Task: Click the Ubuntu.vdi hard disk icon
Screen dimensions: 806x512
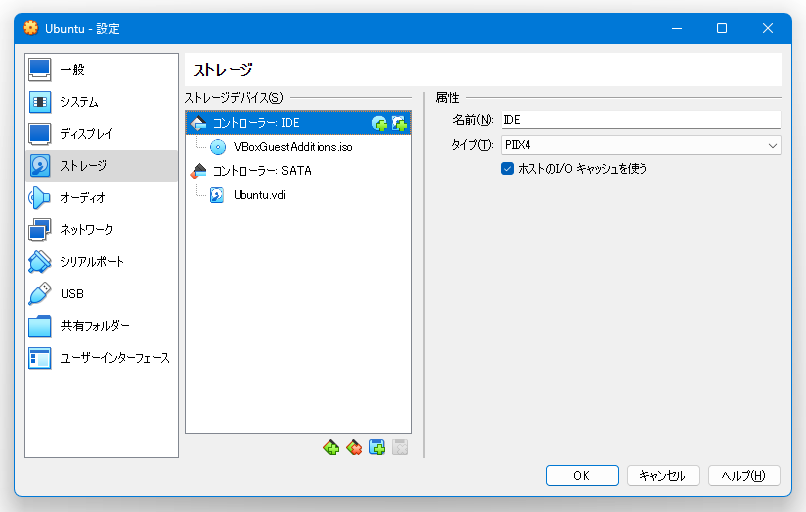Action: pyautogui.click(x=217, y=195)
